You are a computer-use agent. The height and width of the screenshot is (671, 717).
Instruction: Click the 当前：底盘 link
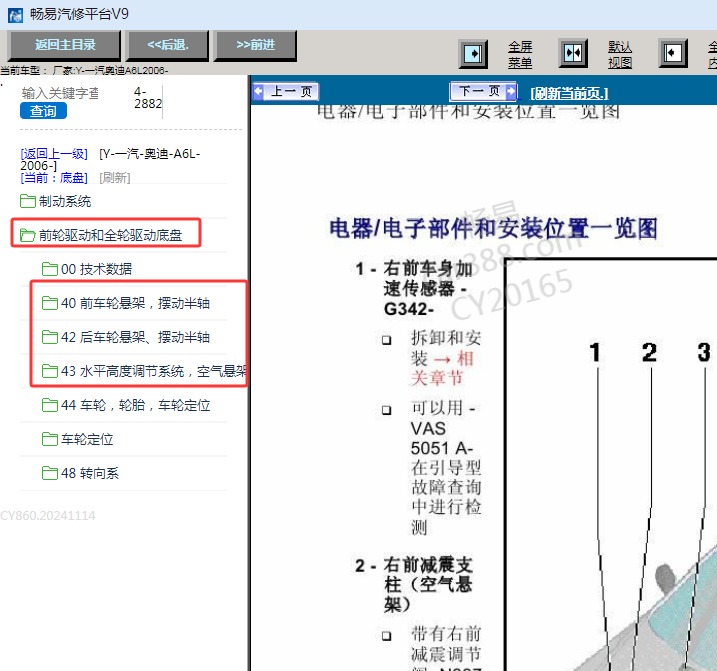pyautogui.click(x=54, y=177)
